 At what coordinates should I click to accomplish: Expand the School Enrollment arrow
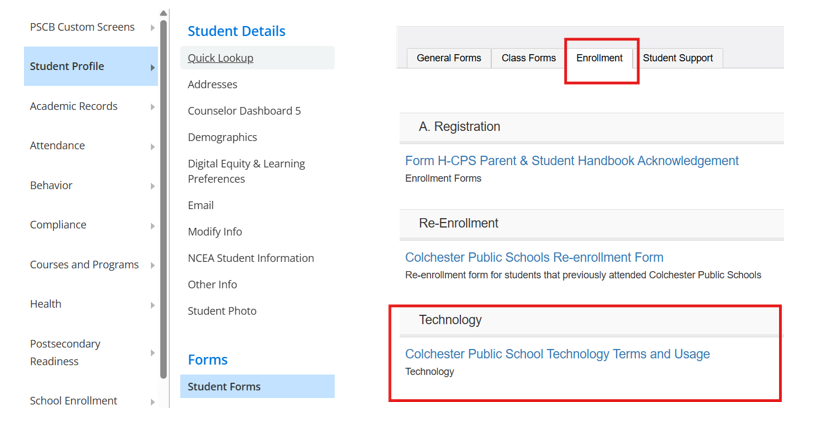[x=153, y=401]
